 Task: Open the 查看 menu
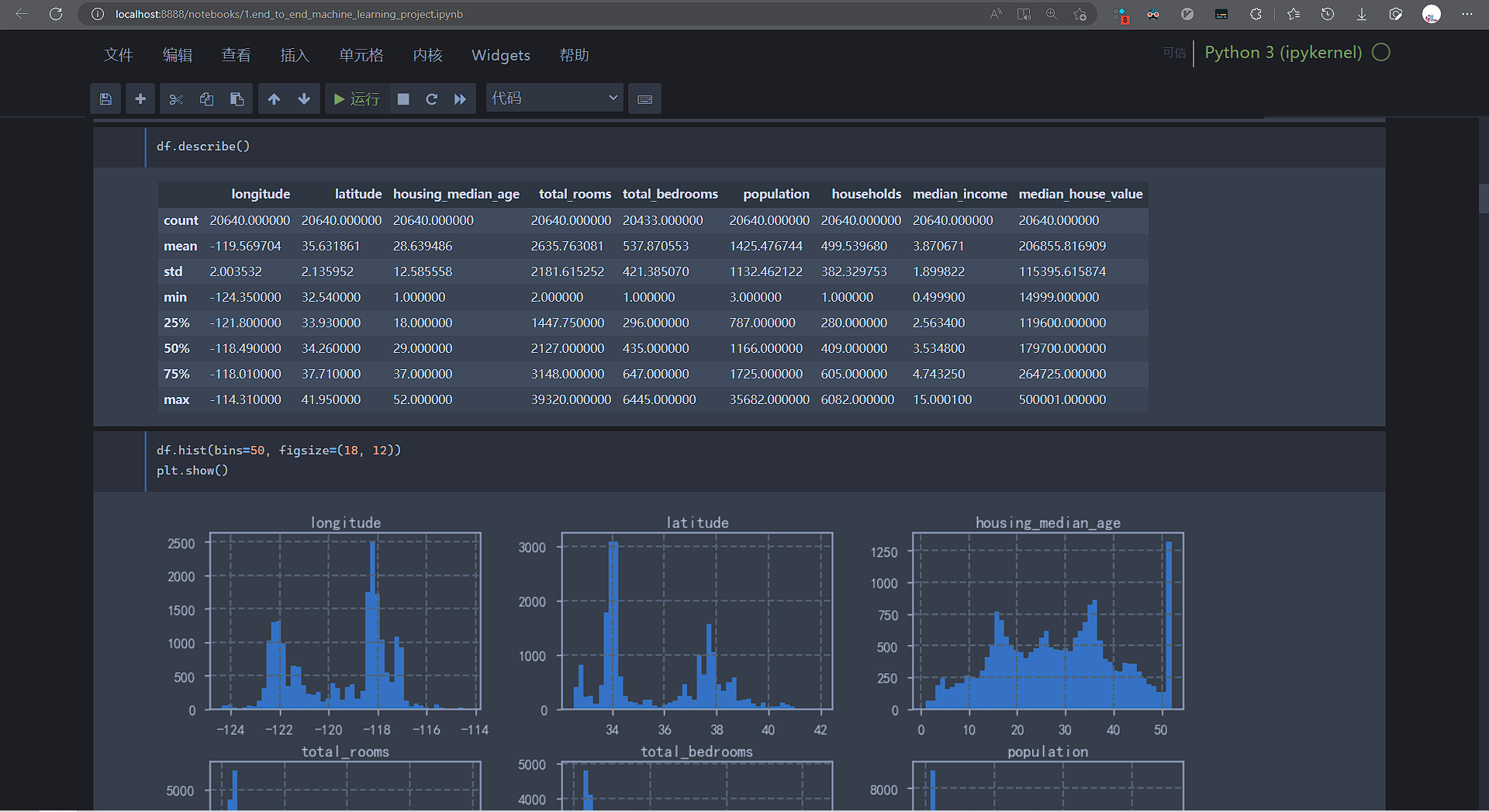tap(236, 55)
